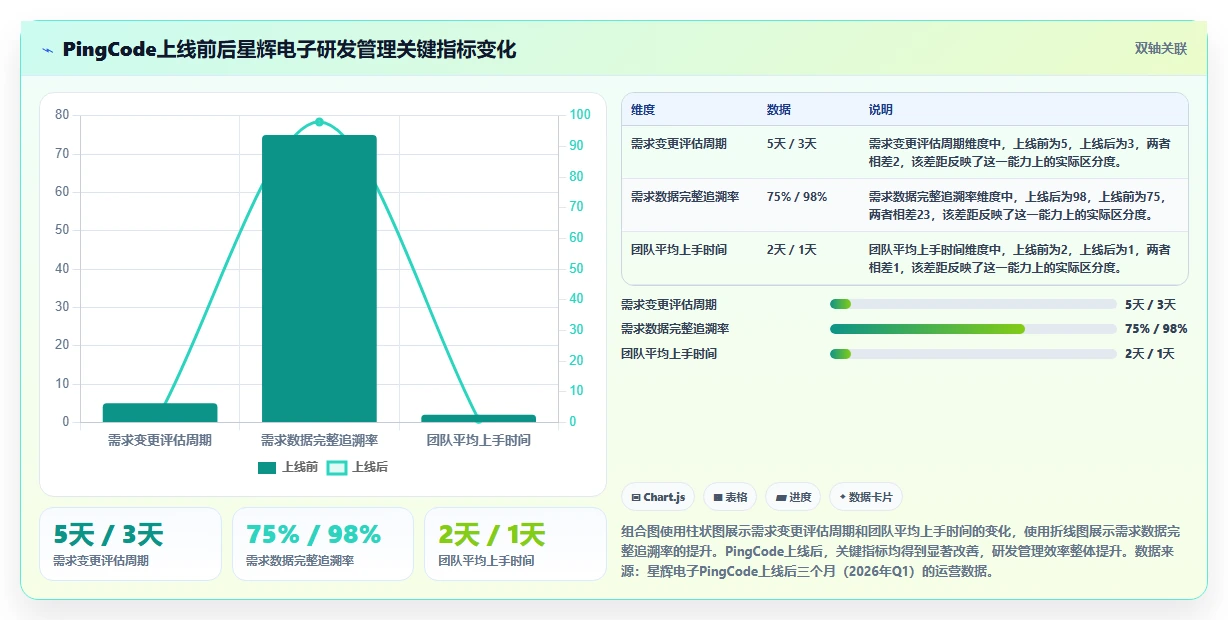Click the 2天 / 1天 table data cell
The width and height of the screenshot is (1228, 620).
791,250
